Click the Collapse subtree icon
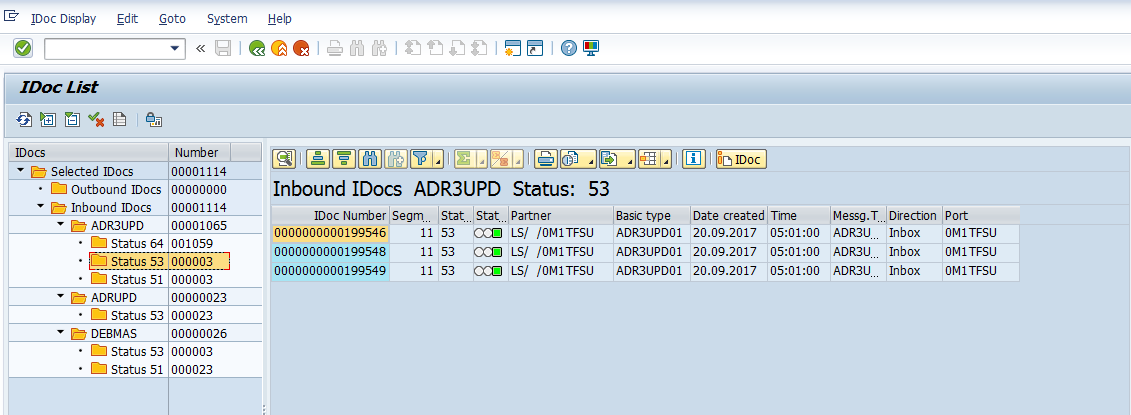The image size is (1131, 415). pyautogui.click(x=72, y=120)
